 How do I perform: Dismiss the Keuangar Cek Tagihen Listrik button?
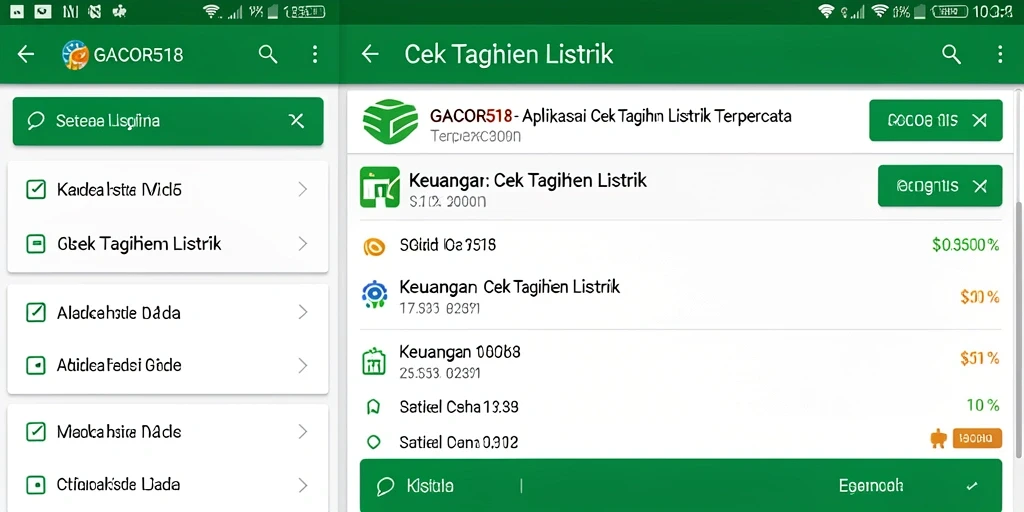940,186
